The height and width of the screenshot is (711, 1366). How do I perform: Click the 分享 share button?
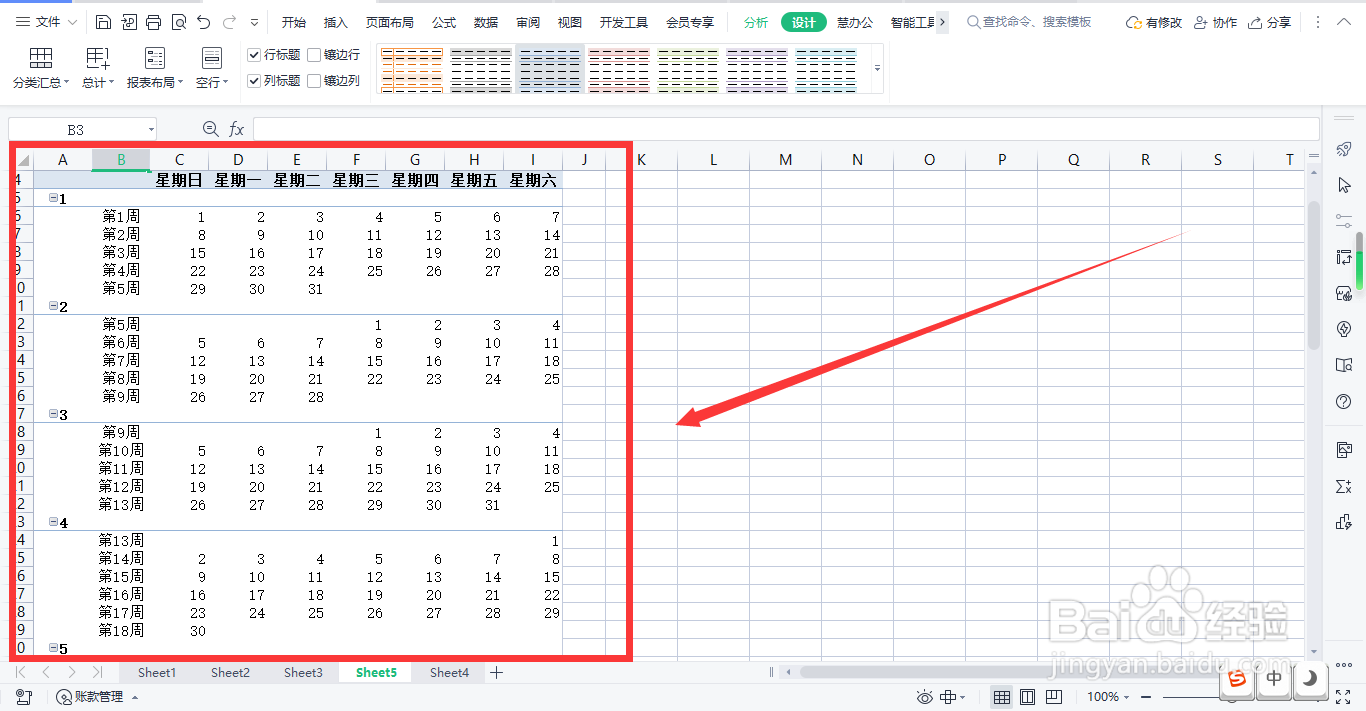tap(1269, 22)
